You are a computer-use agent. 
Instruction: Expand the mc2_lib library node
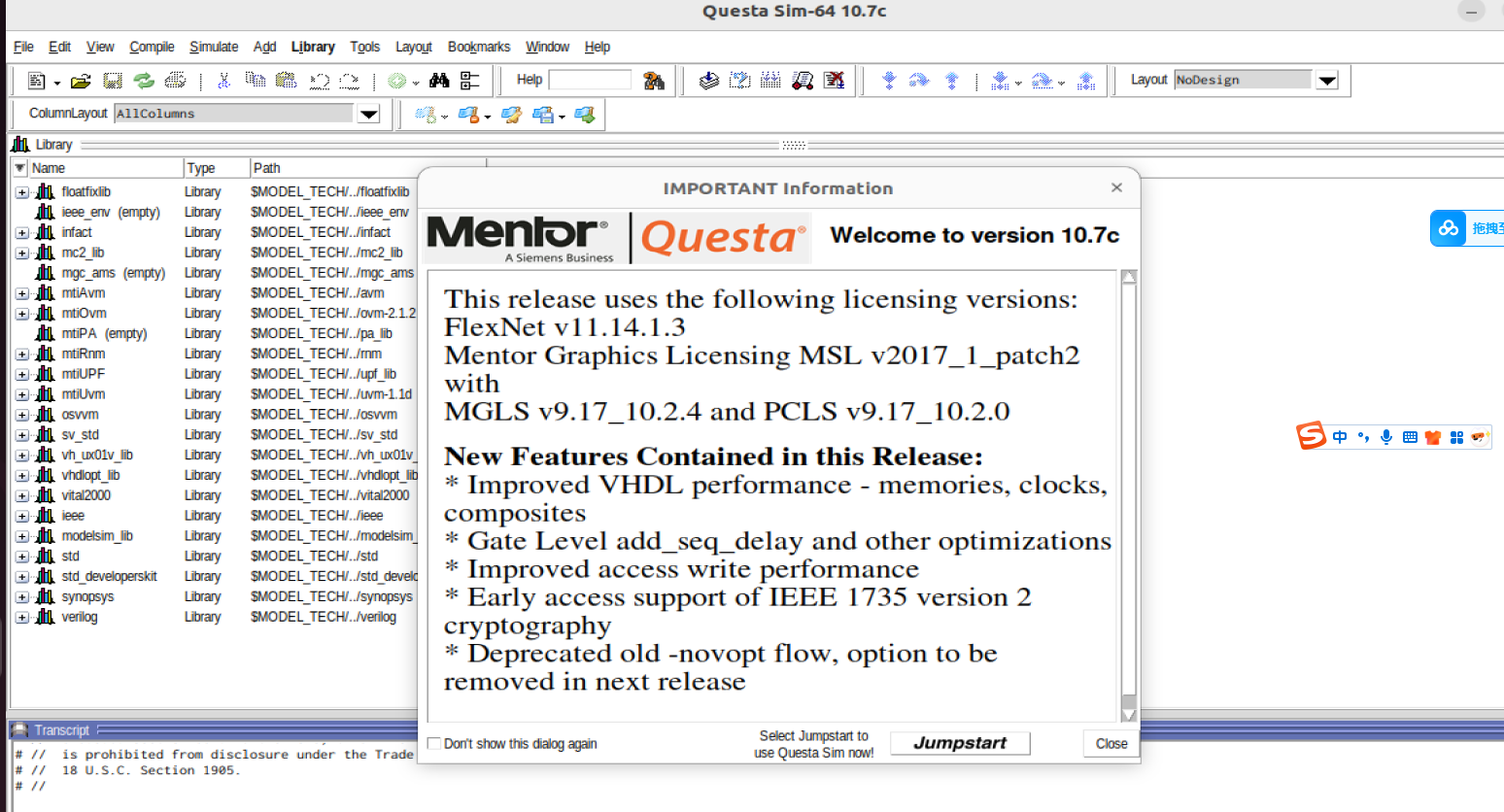21,253
